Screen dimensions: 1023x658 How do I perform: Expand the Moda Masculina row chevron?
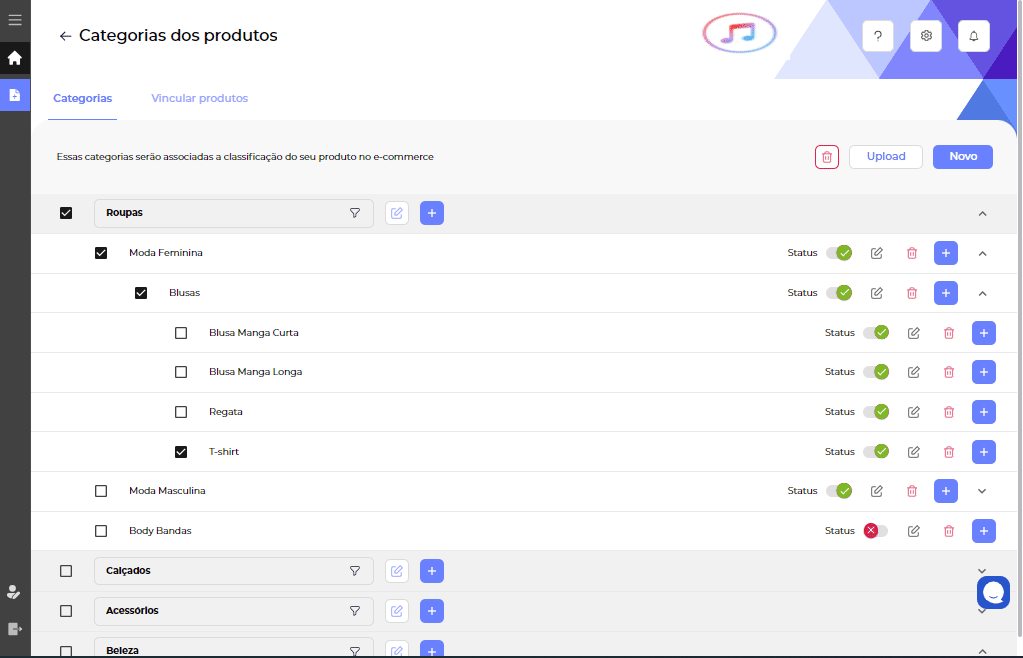(x=982, y=491)
